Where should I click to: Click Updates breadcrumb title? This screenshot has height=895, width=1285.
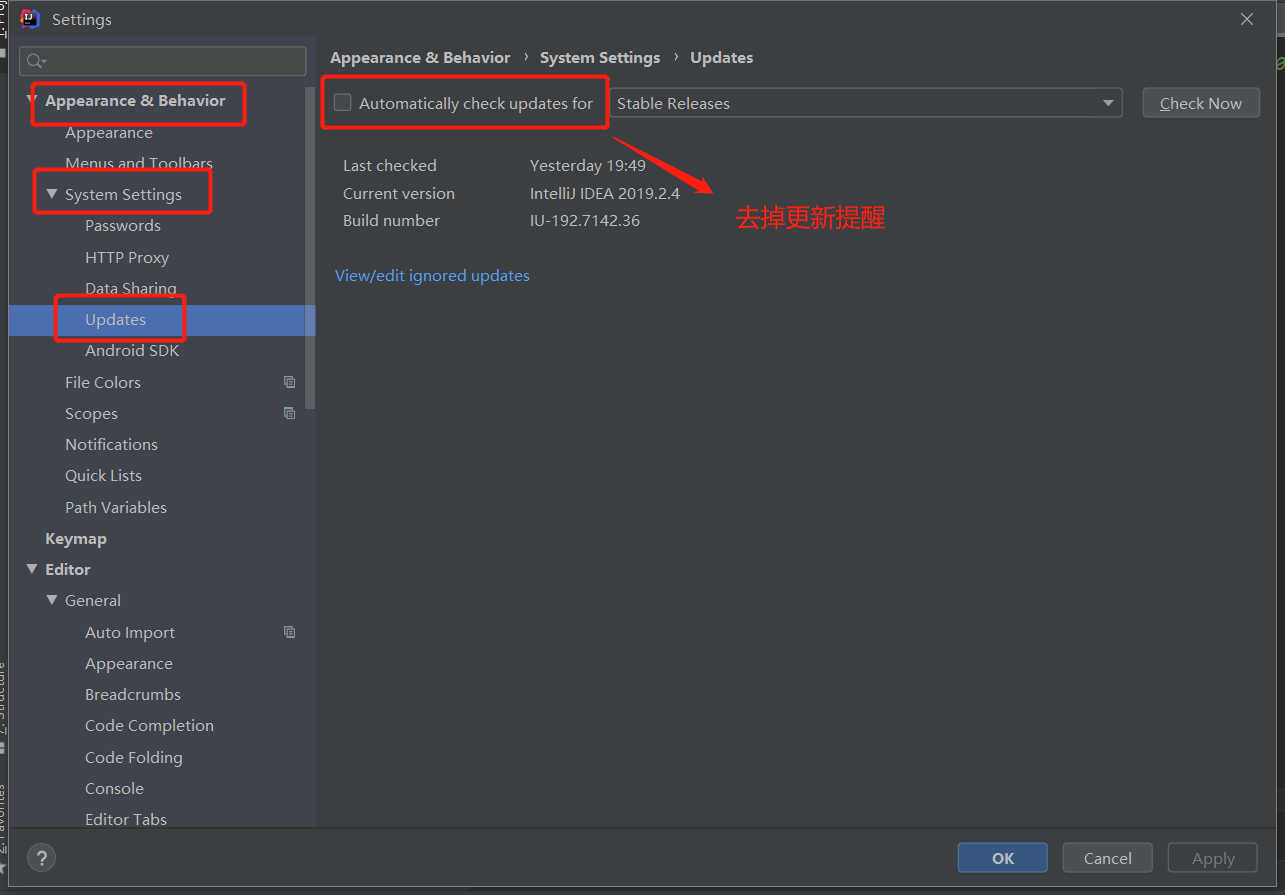pos(721,57)
